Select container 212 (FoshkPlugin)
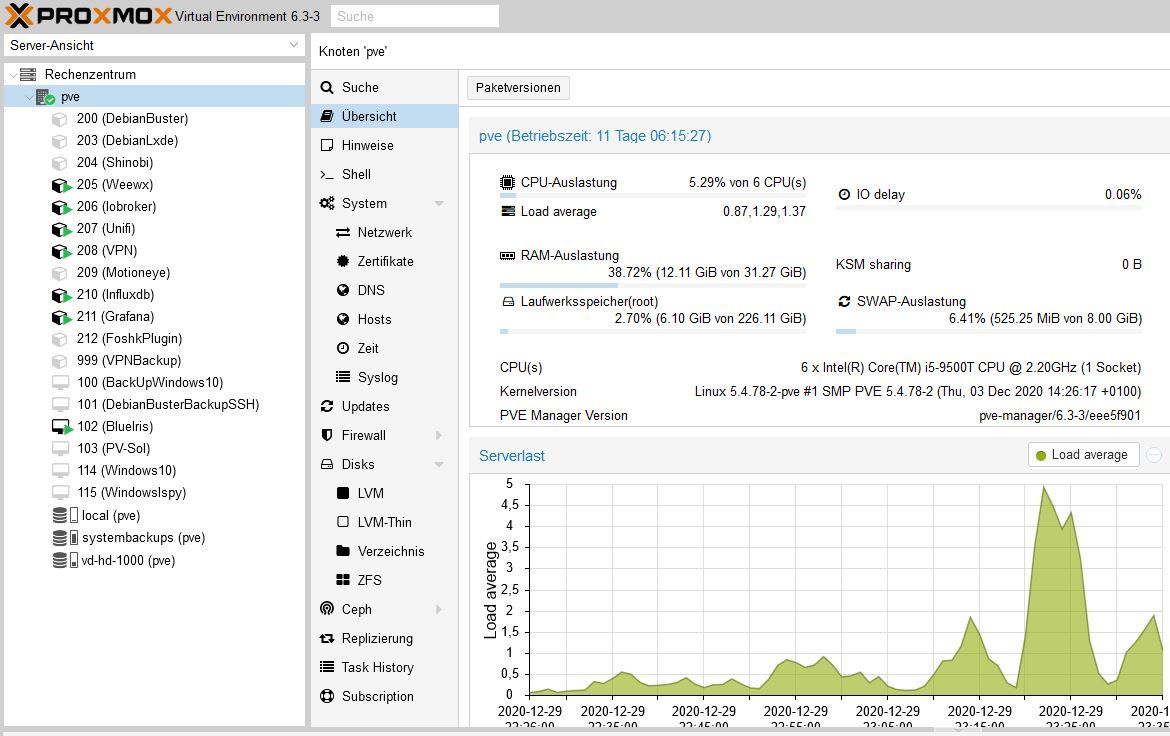 click(x=154, y=339)
